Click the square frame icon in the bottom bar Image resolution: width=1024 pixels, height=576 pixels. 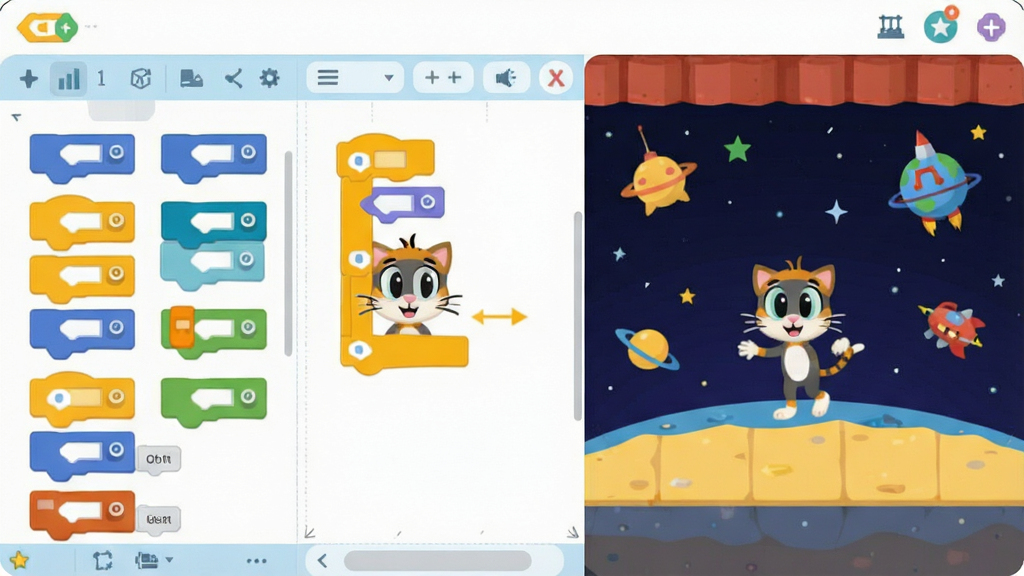[x=103, y=560]
